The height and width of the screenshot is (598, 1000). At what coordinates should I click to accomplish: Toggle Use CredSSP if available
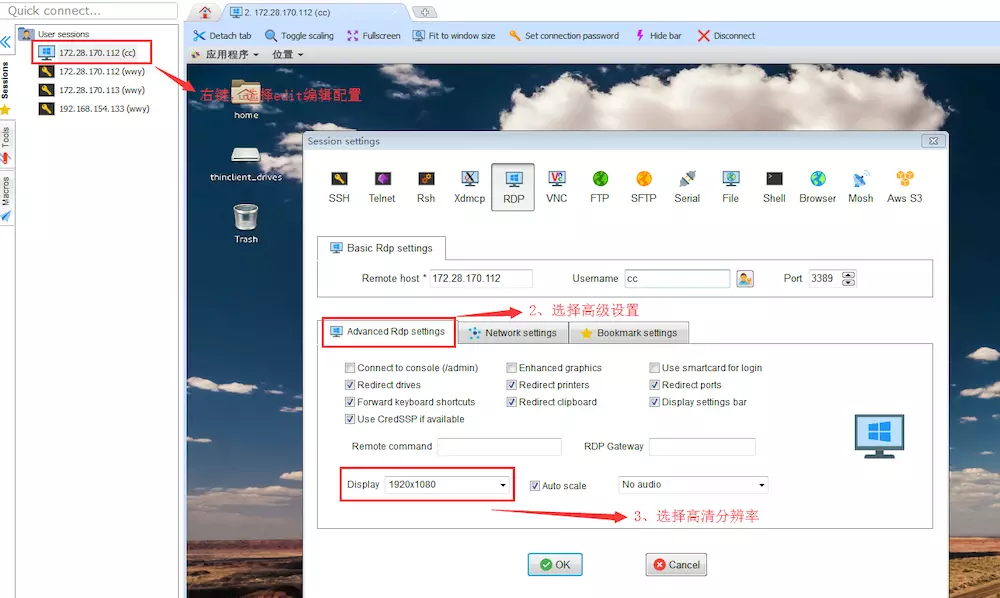[349, 419]
